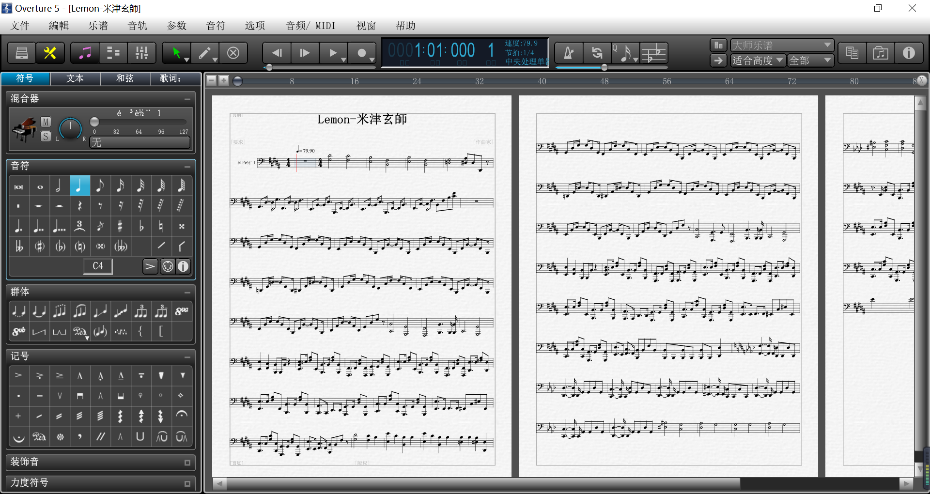
Task: Toggle the metronome button
Action: tap(568, 53)
